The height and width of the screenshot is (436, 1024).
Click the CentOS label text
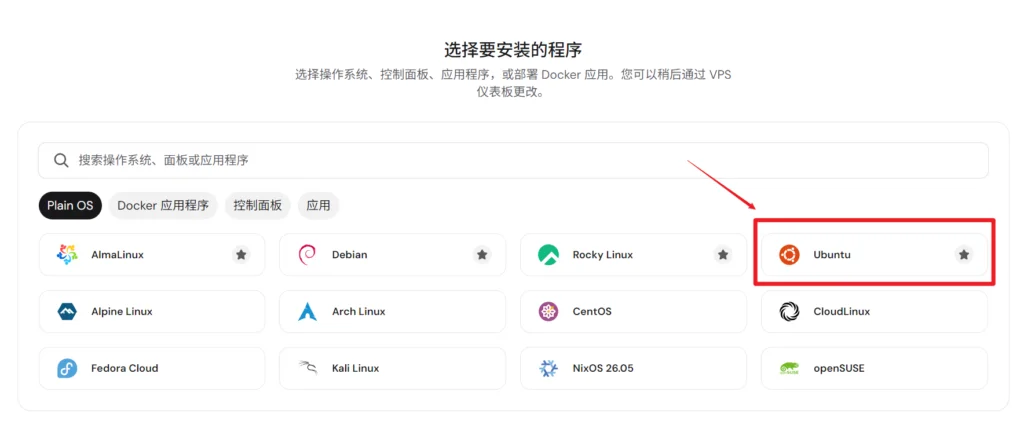[592, 311]
